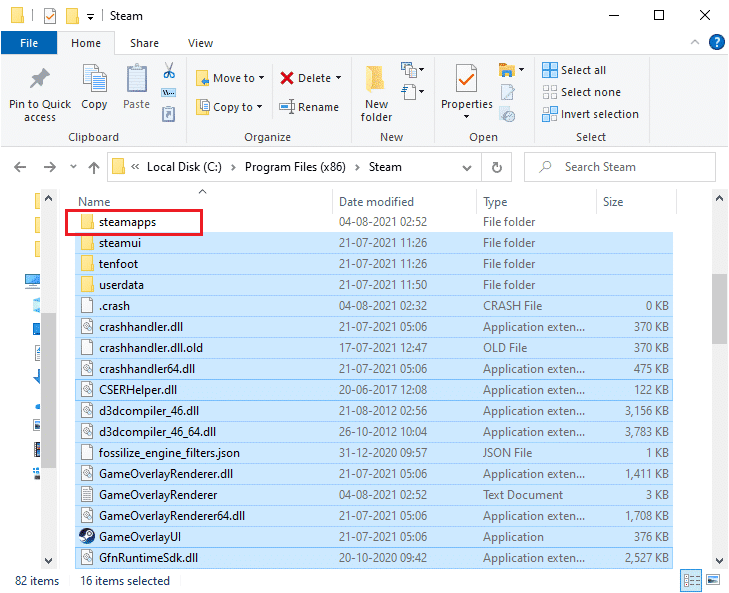Expand the Open button dropdown arrow
Screen dimensions: 729x593
click(x=522, y=70)
